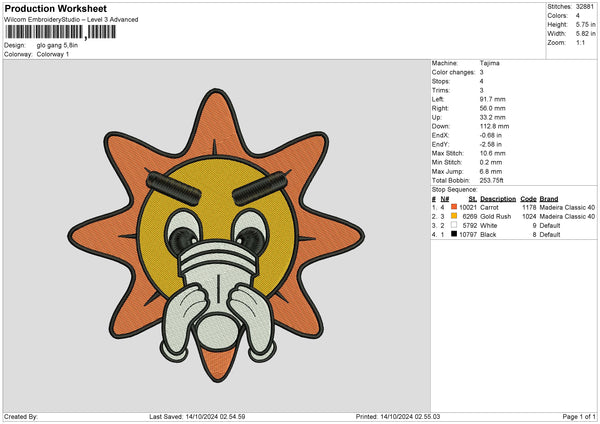Click the Carrot orange color swatch
Screen dimensions: 600x424
pos(452,208)
